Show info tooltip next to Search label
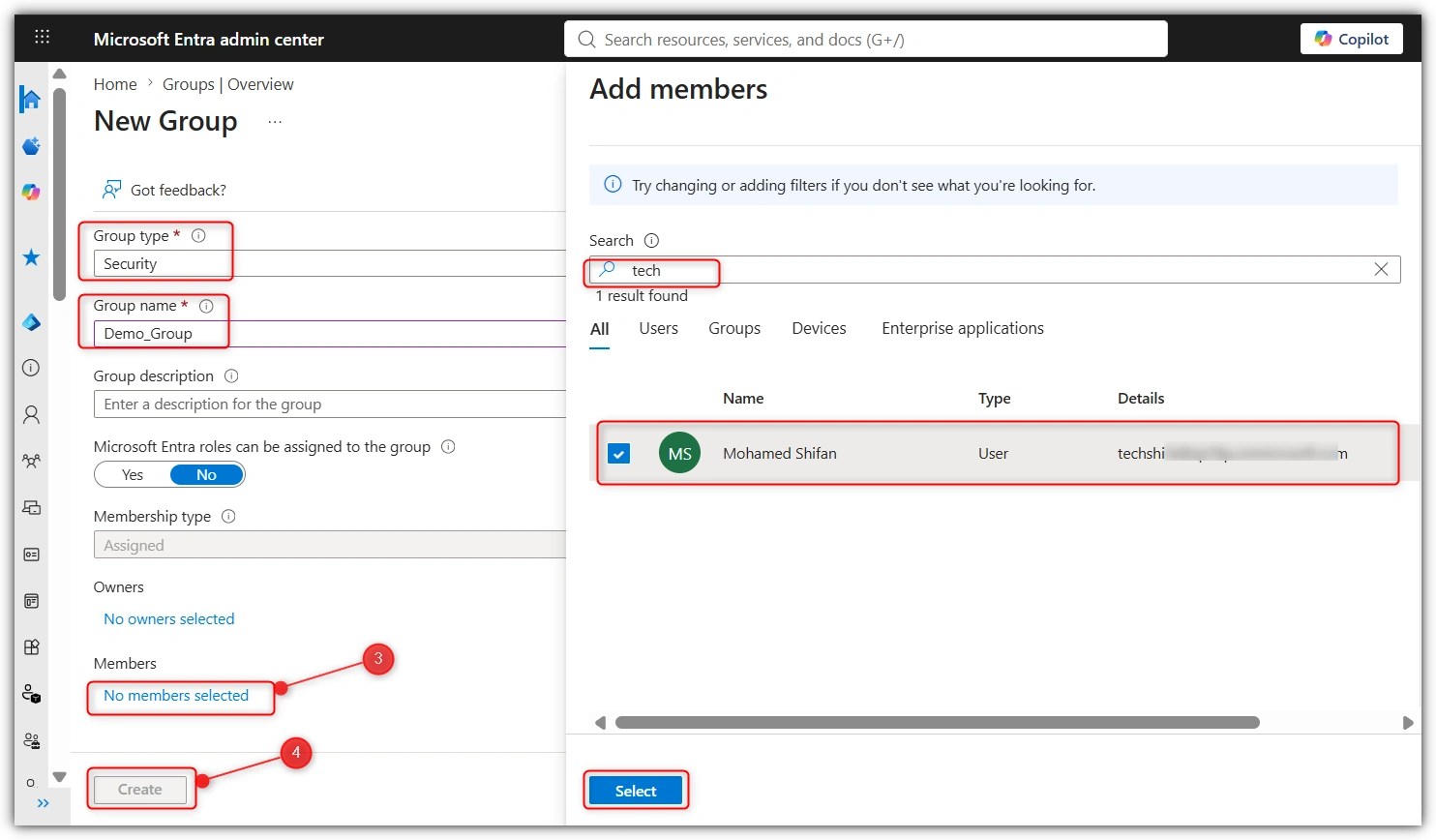 [651, 240]
